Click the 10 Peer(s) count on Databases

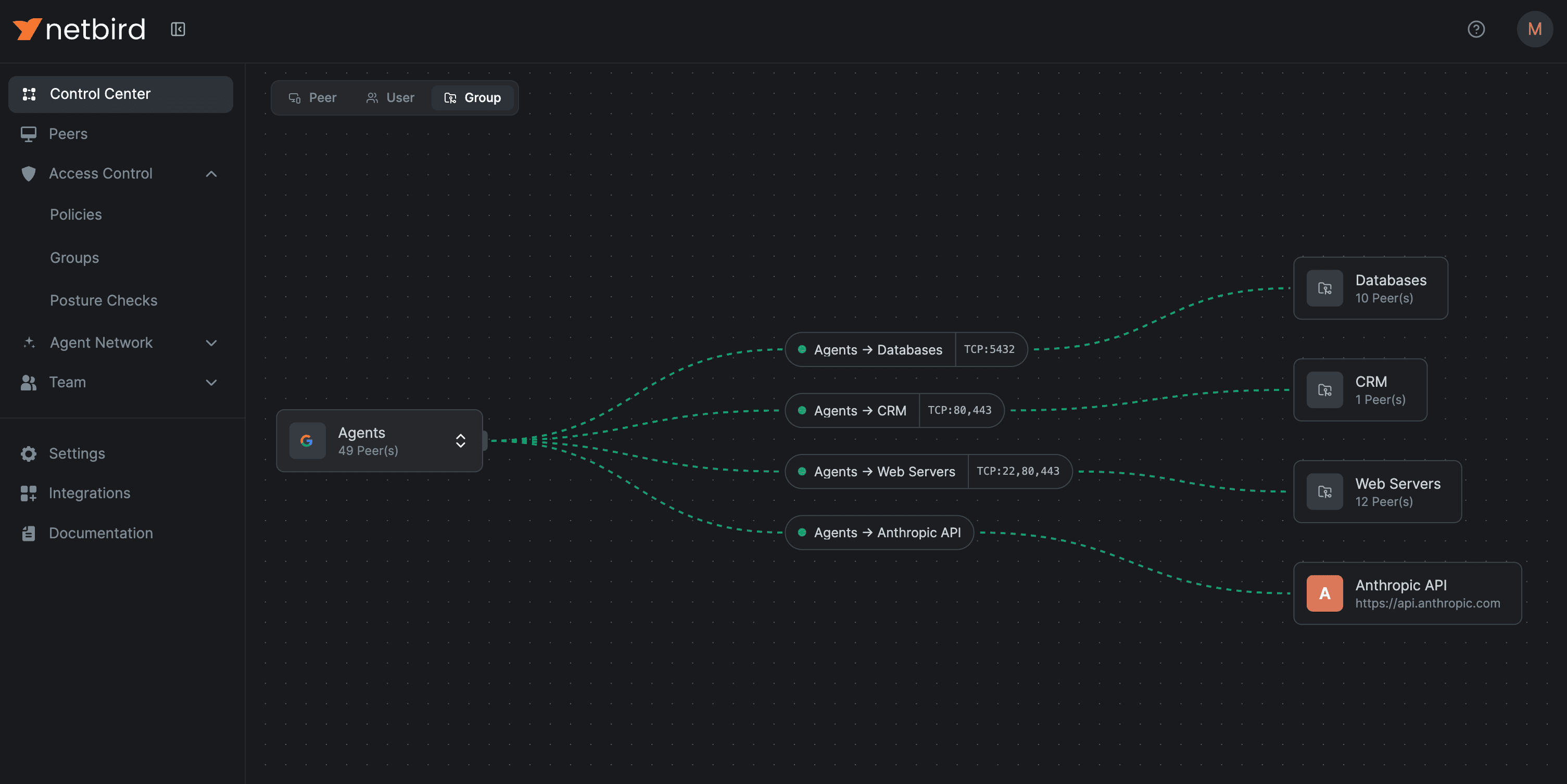[1384, 298]
